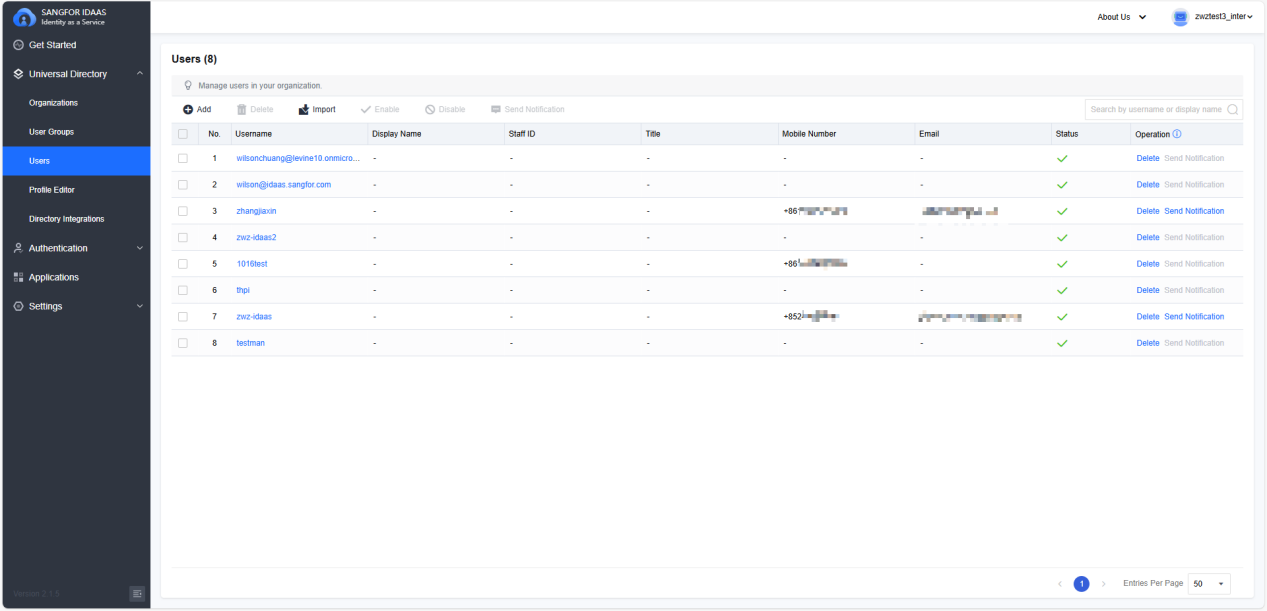Click status checkmark for testman

[x=1062, y=343]
